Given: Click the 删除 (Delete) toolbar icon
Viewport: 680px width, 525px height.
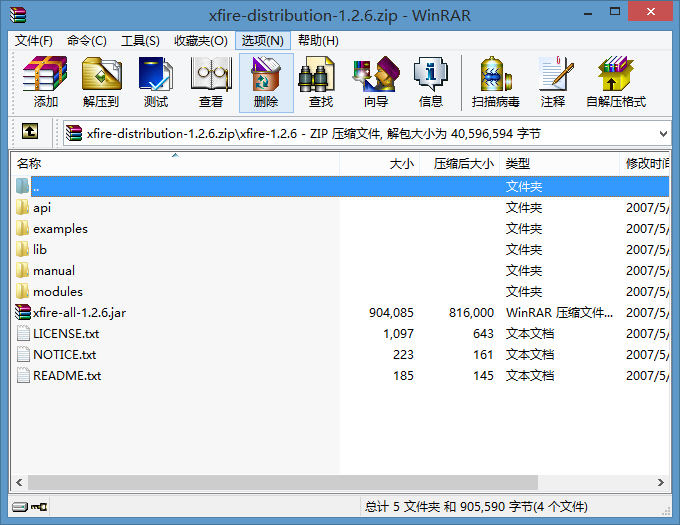Looking at the screenshot, I should [266, 82].
